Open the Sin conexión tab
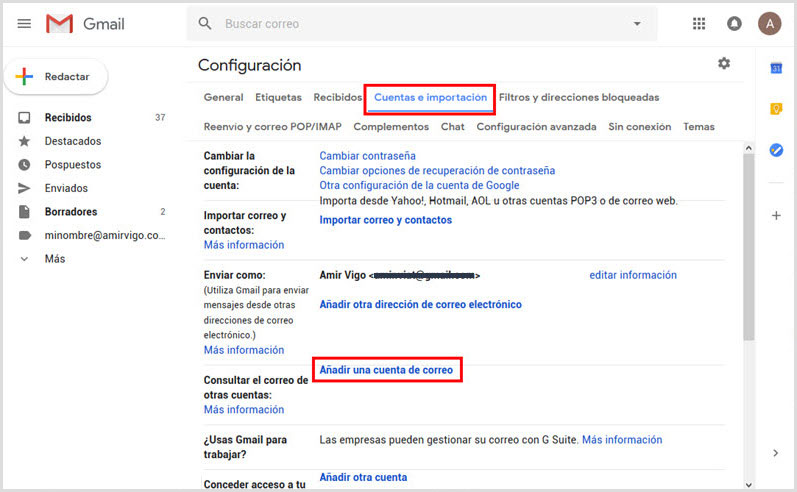Viewport: 797px width, 492px height. click(x=639, y=127)
